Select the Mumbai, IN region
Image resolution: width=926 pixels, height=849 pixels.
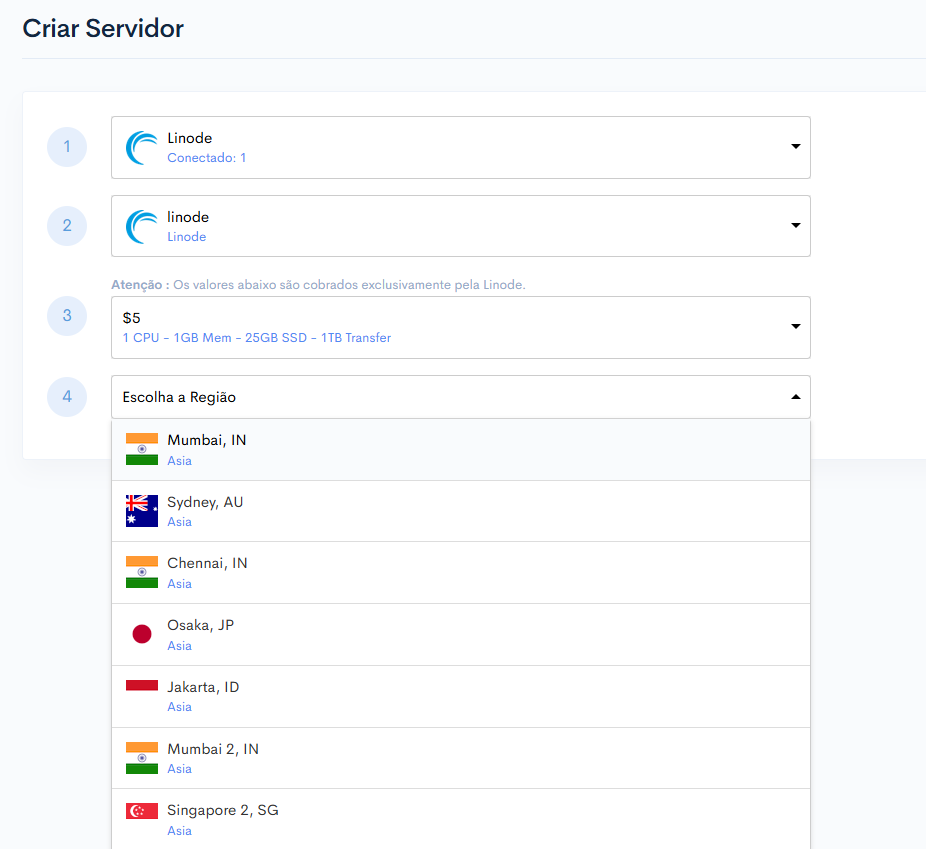pos(461,450)
